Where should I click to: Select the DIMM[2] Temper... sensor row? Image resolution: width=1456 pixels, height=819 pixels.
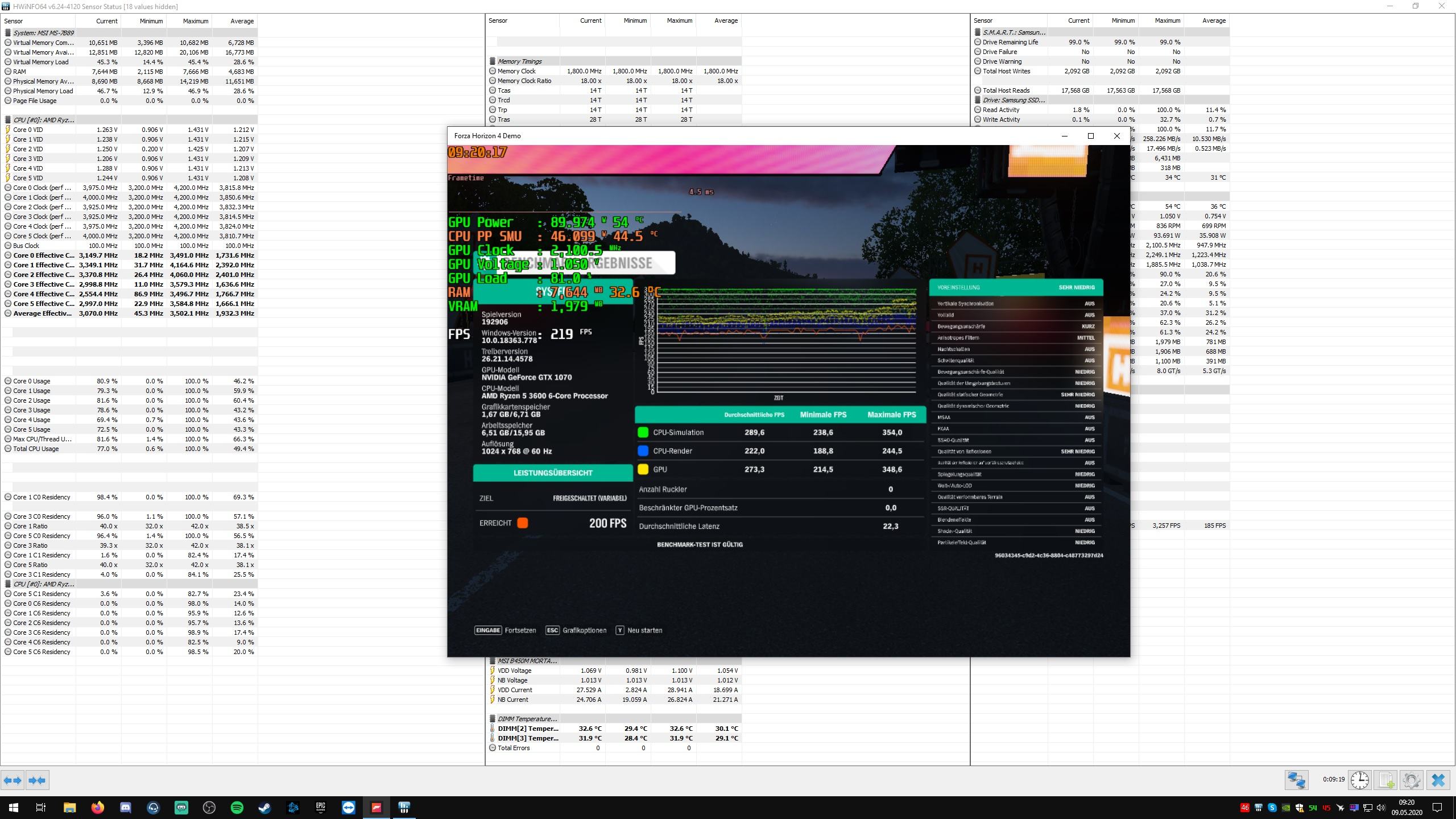pos(614,729)
